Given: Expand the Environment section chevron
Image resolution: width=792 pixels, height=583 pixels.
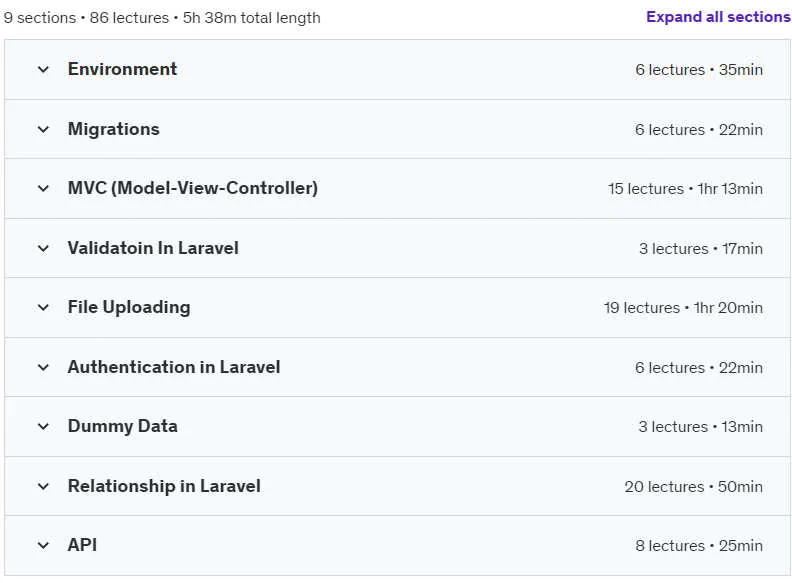Looking at the screenshot, I should click(x=43, y=69).
